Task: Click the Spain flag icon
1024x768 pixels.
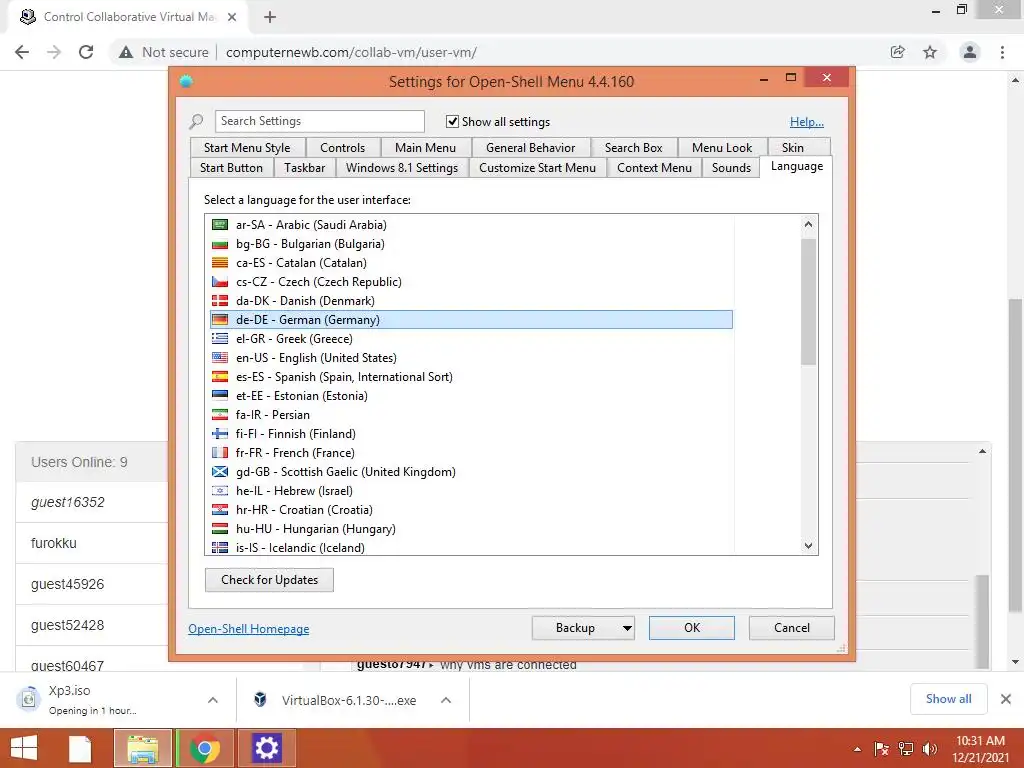Action: pyautogui.click(x=220, y=376)
